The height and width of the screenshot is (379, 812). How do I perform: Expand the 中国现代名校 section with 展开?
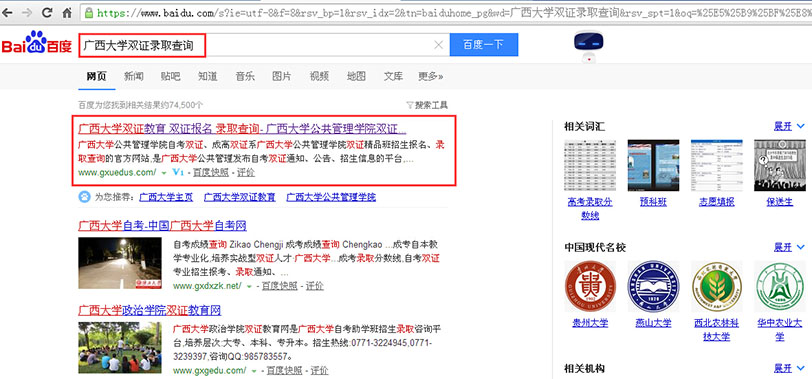coord(789,247)
